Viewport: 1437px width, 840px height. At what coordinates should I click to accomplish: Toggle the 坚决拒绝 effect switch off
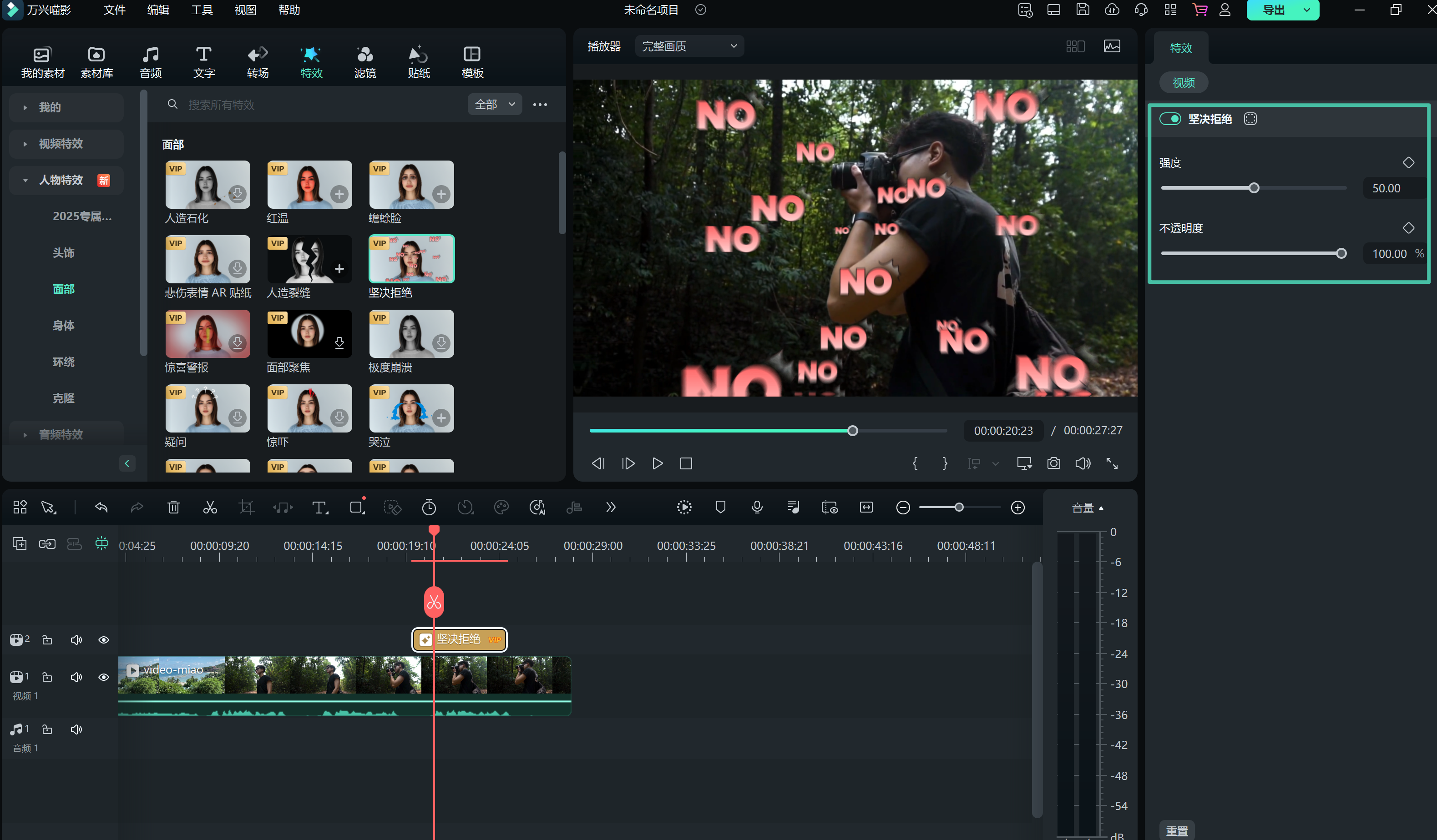1169,119
